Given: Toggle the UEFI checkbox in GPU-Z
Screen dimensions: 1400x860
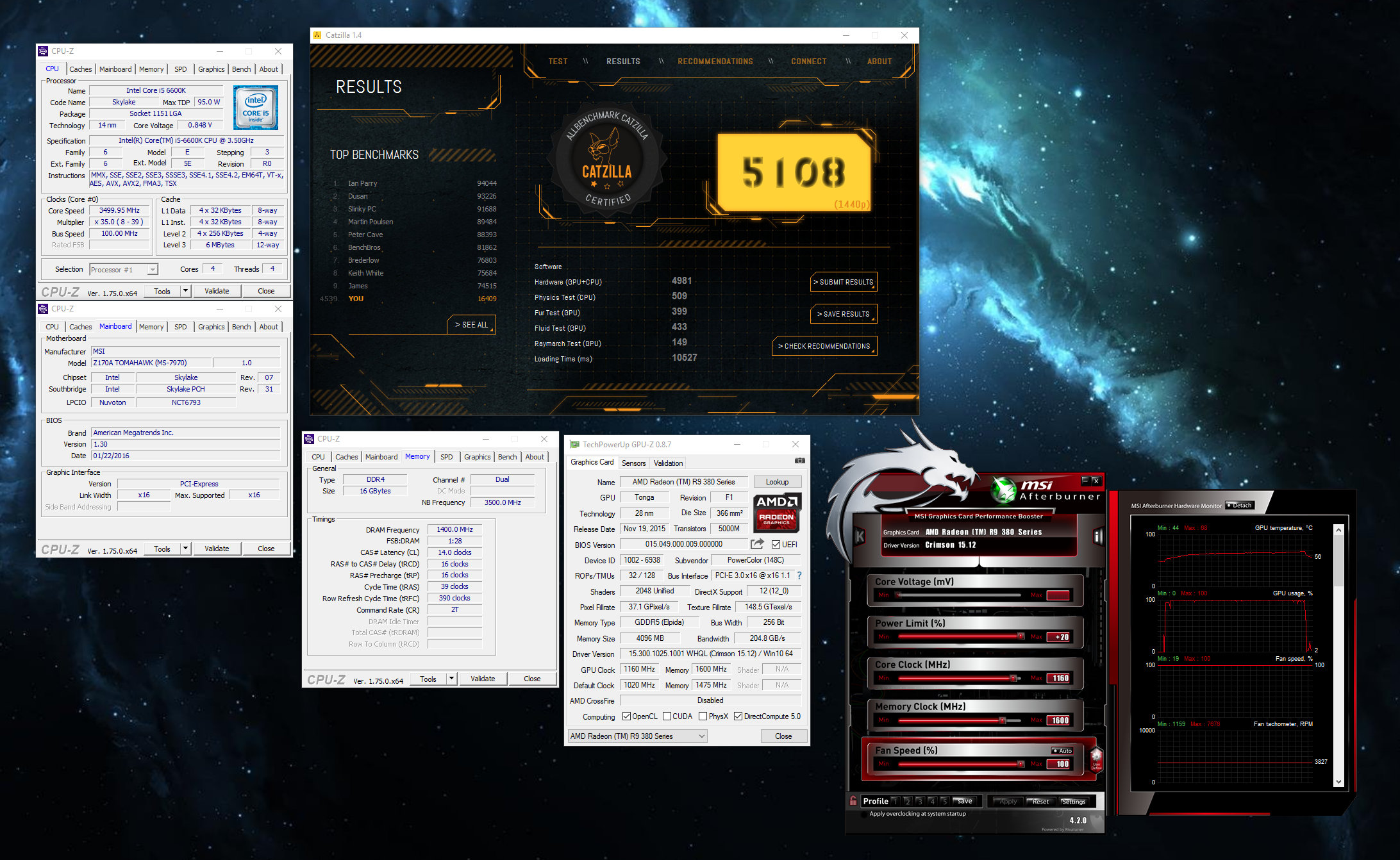Looking at the screenshot, I should [776, 545].
